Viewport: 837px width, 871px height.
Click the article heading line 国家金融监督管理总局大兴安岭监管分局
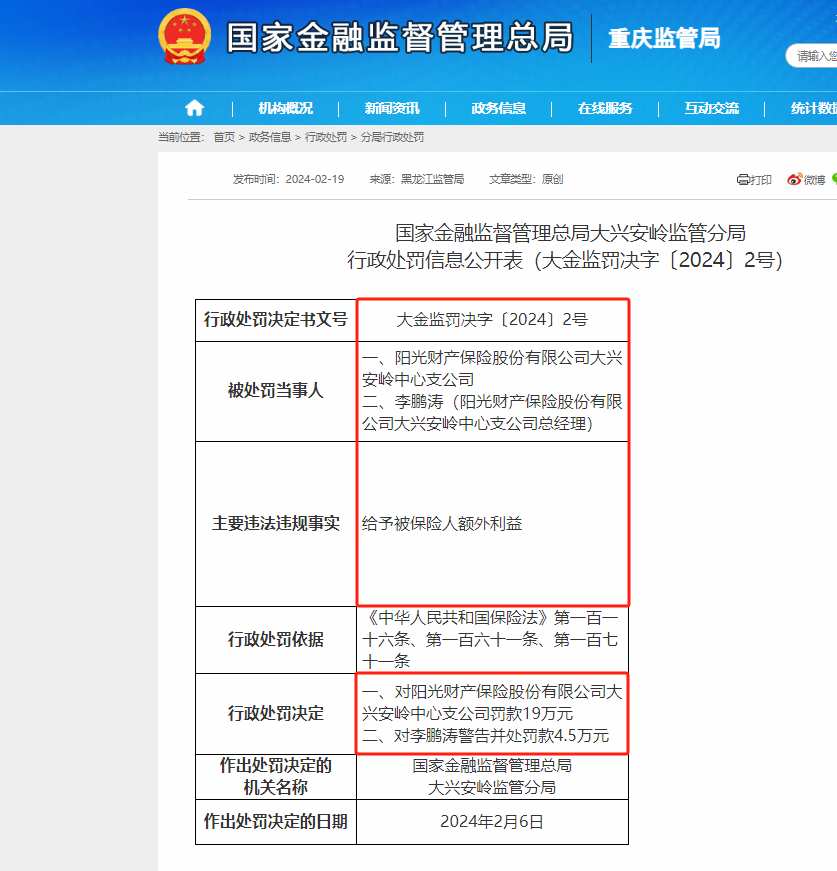click(570, 233)
